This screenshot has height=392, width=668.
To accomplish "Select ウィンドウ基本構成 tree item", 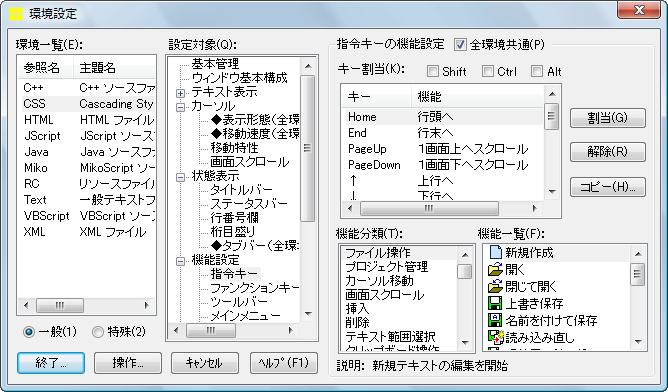I will [x=239, y=78].
